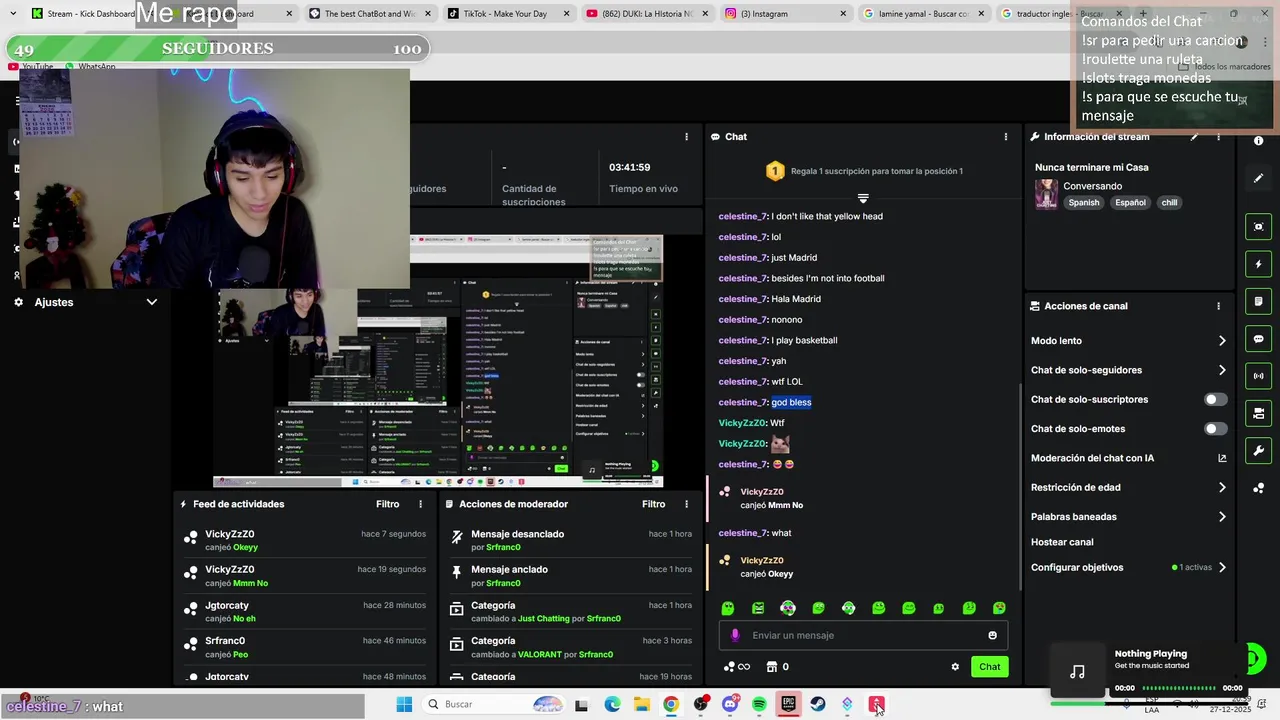
Task: Open Acciones de canal three-dot menu
Action: 1218,306
